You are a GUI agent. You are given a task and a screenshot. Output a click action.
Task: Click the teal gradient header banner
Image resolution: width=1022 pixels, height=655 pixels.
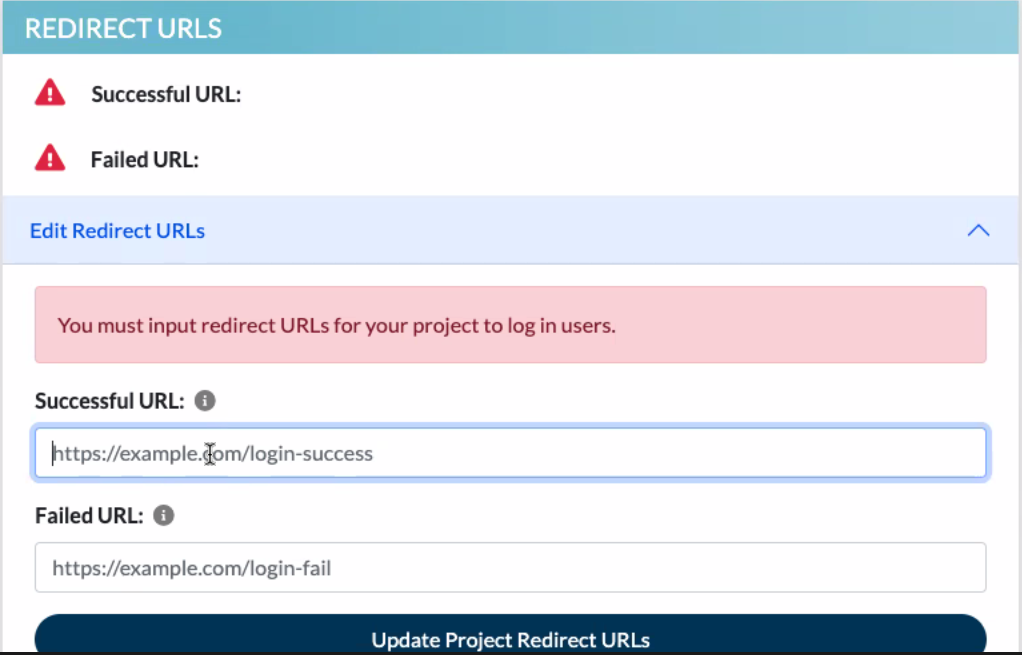tap(510, 27)
